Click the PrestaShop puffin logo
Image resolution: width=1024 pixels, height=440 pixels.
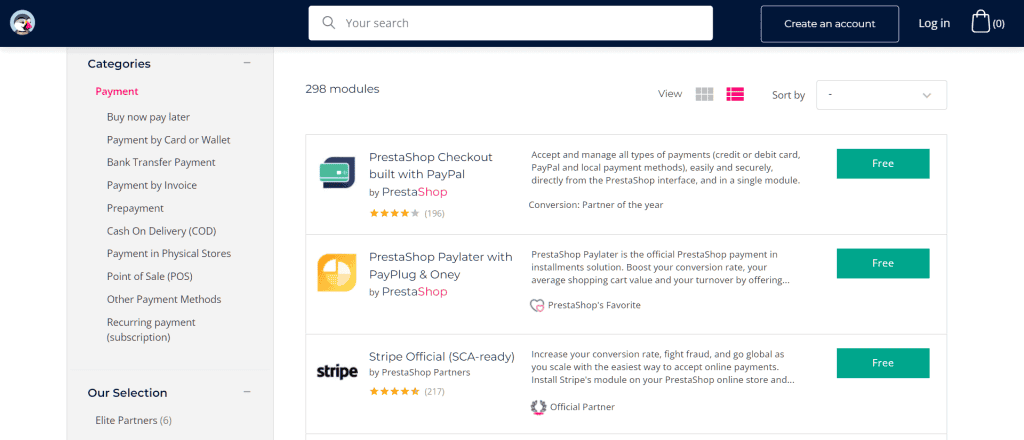point(22,23)
